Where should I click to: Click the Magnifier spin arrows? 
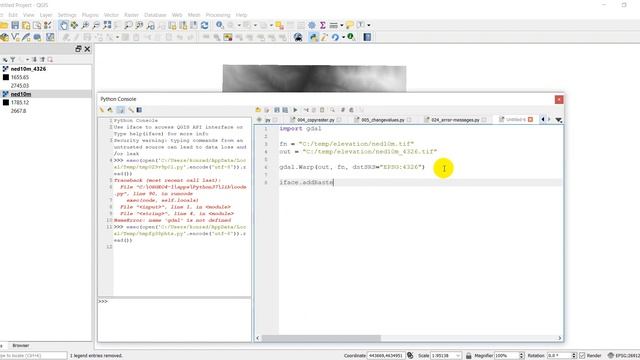pyautogui.click(x=521, y=356)
